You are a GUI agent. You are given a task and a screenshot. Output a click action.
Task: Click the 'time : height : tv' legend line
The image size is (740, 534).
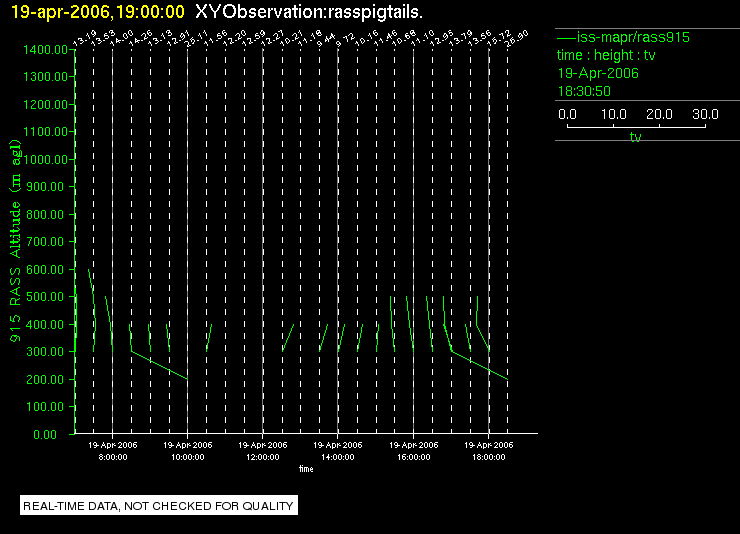(606, 55)
